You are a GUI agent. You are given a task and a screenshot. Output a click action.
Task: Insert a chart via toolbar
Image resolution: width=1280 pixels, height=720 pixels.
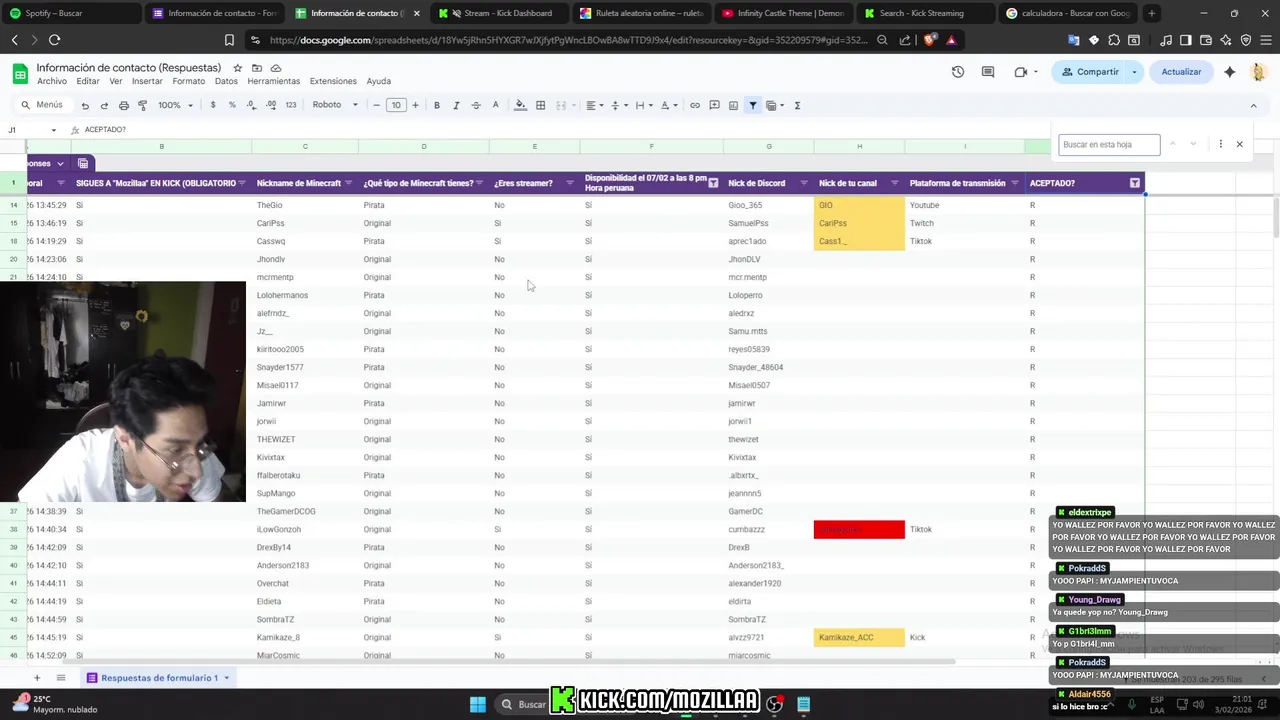[733, 105]
